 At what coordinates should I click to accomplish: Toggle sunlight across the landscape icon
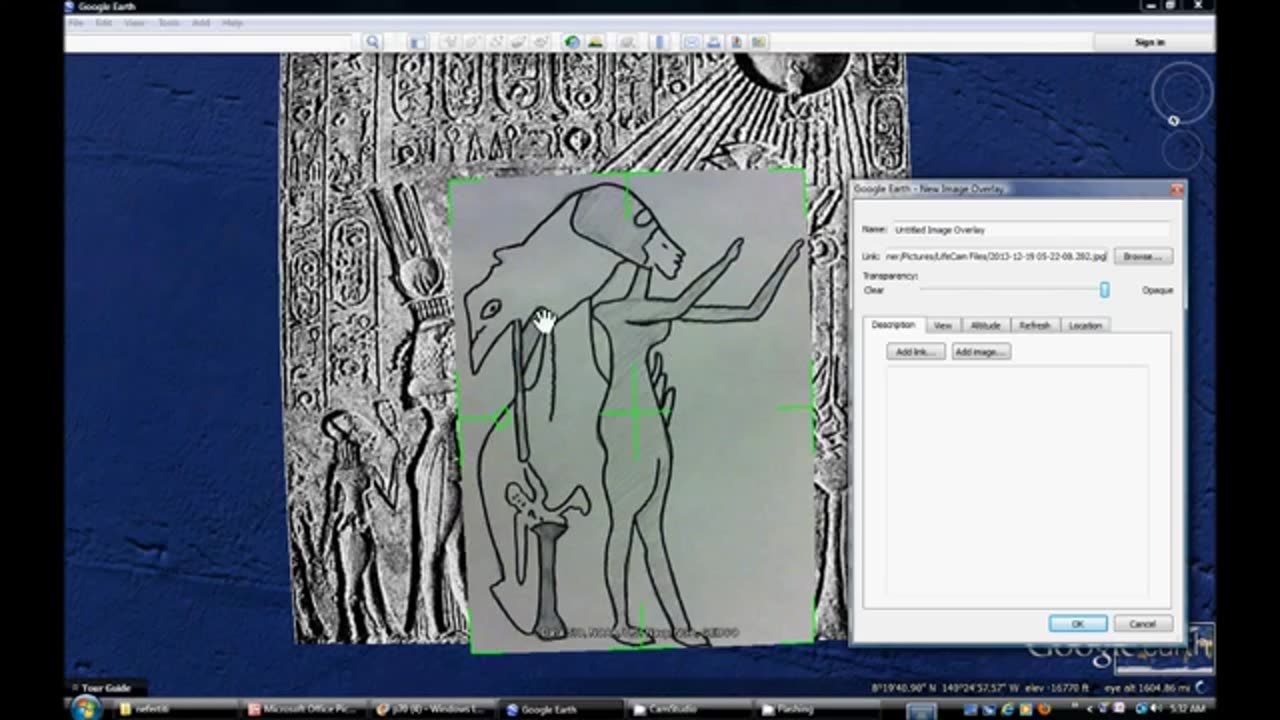(x=595, y=42)
